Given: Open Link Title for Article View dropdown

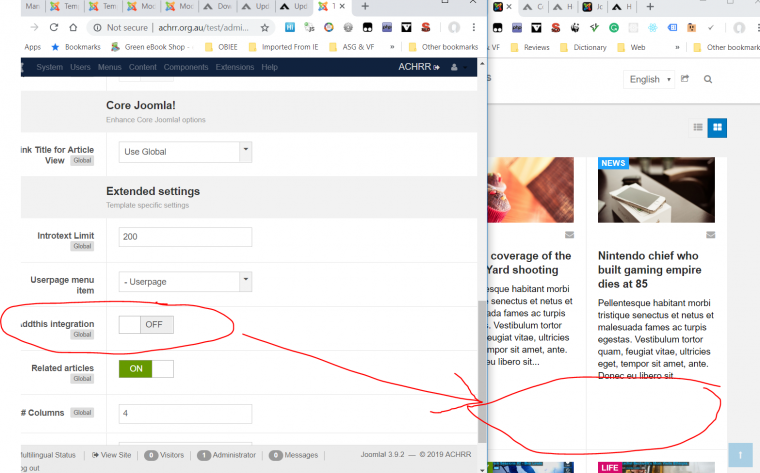Looking at the screenshot, I should 185,152.
